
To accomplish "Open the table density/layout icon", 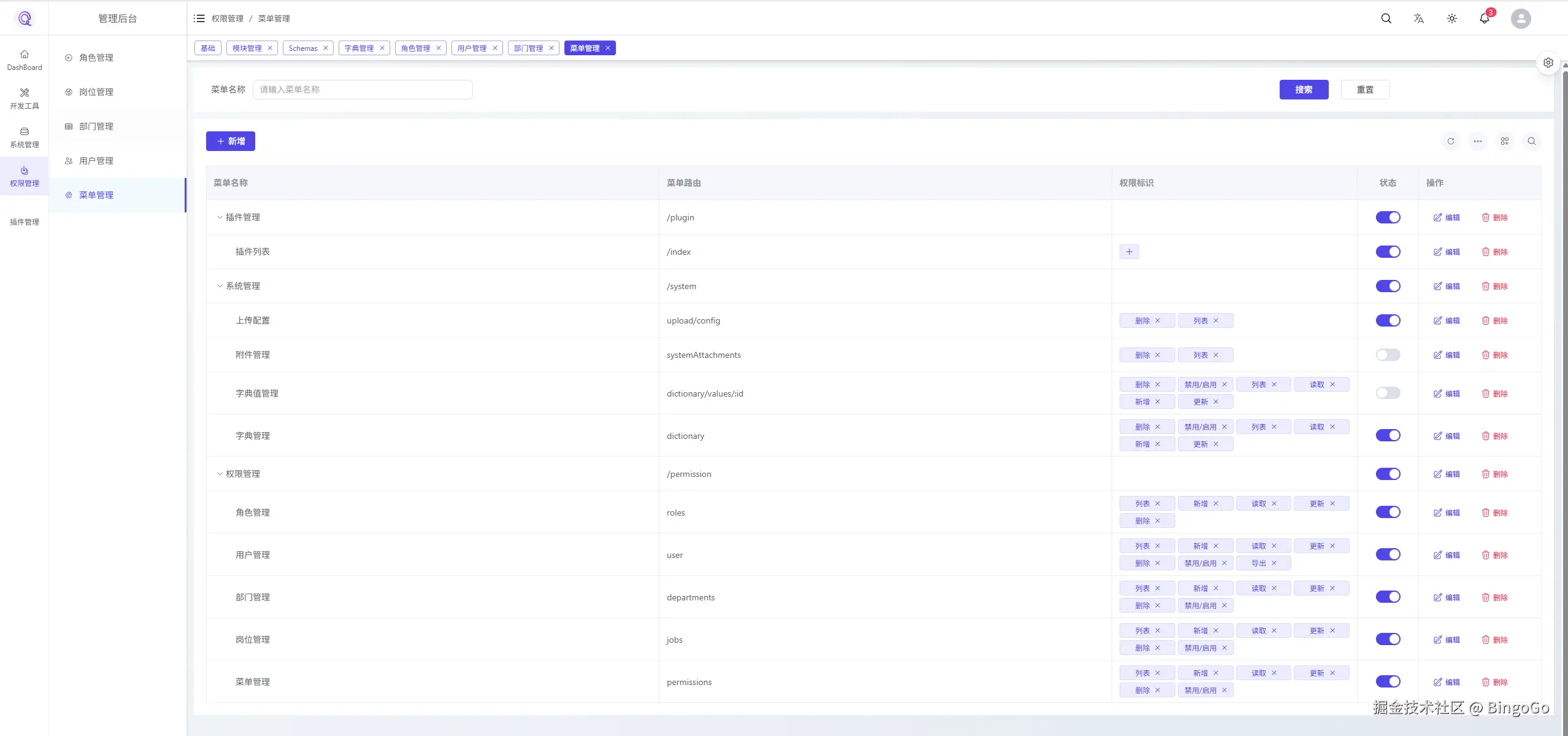I will click(x=1505, y=141).
